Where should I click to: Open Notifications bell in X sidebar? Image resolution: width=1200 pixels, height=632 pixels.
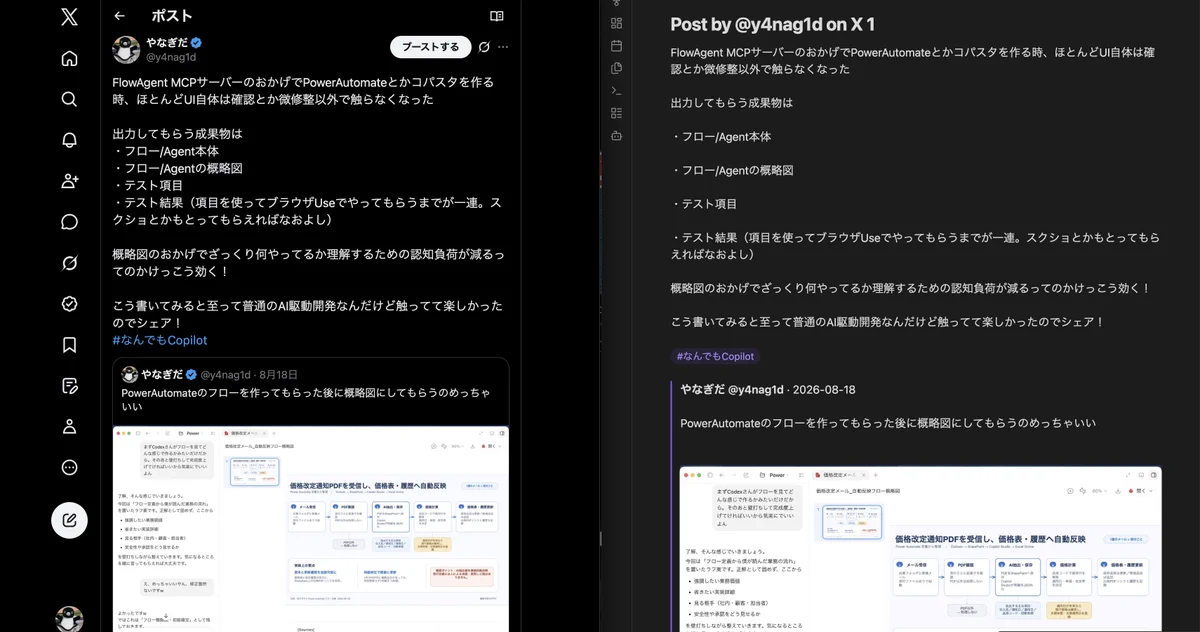tap(69, 140)
